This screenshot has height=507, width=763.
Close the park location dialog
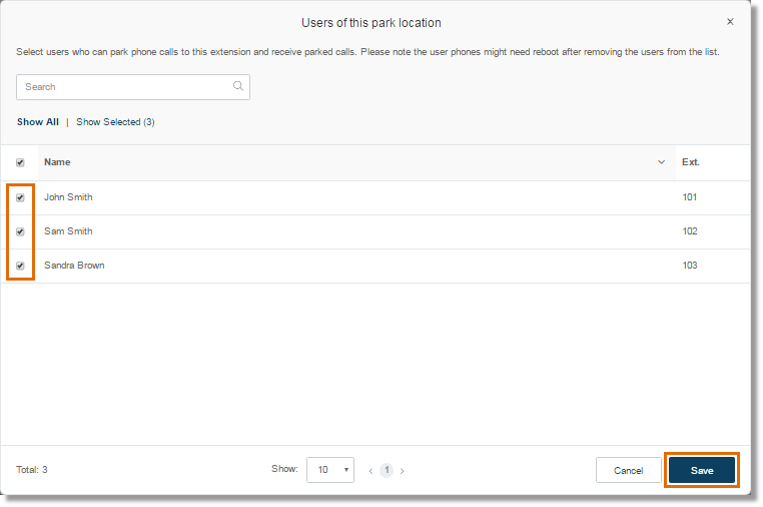tap(730, 21)
